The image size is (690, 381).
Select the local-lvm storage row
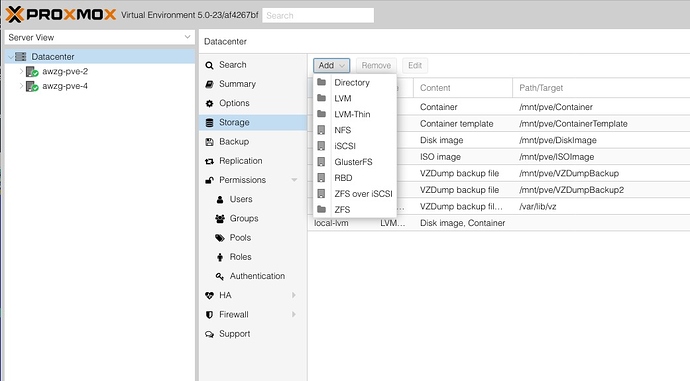click(499, 223)
